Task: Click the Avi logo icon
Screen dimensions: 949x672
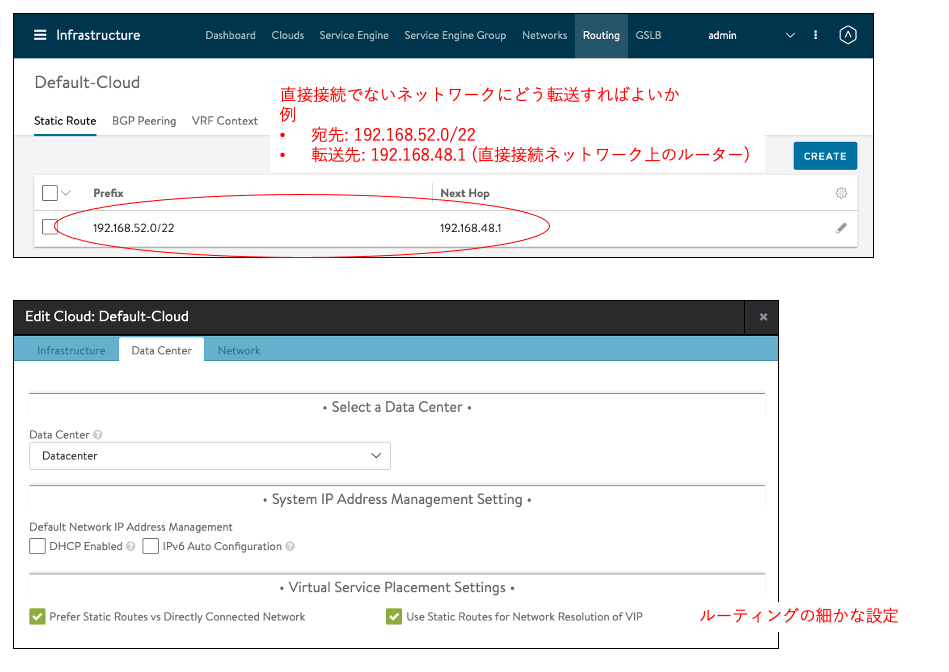Action: [x=847, y=35]
